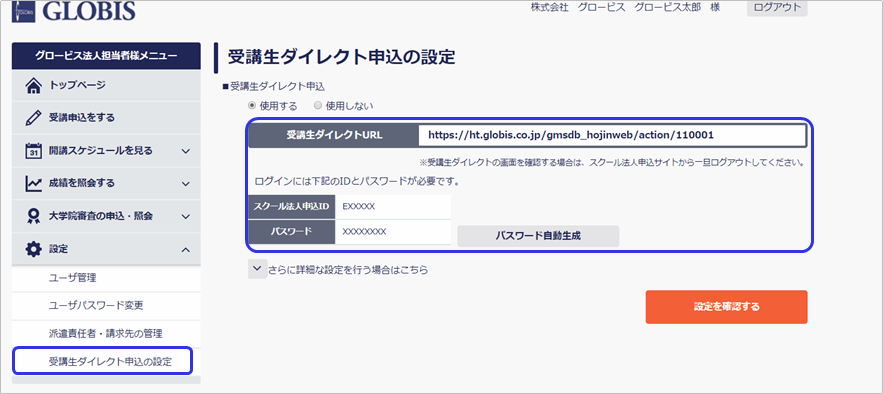
Task: Click the ■受講生ダイレクト申込 section label
Action: pyautogui.click(x=274, y=87)
